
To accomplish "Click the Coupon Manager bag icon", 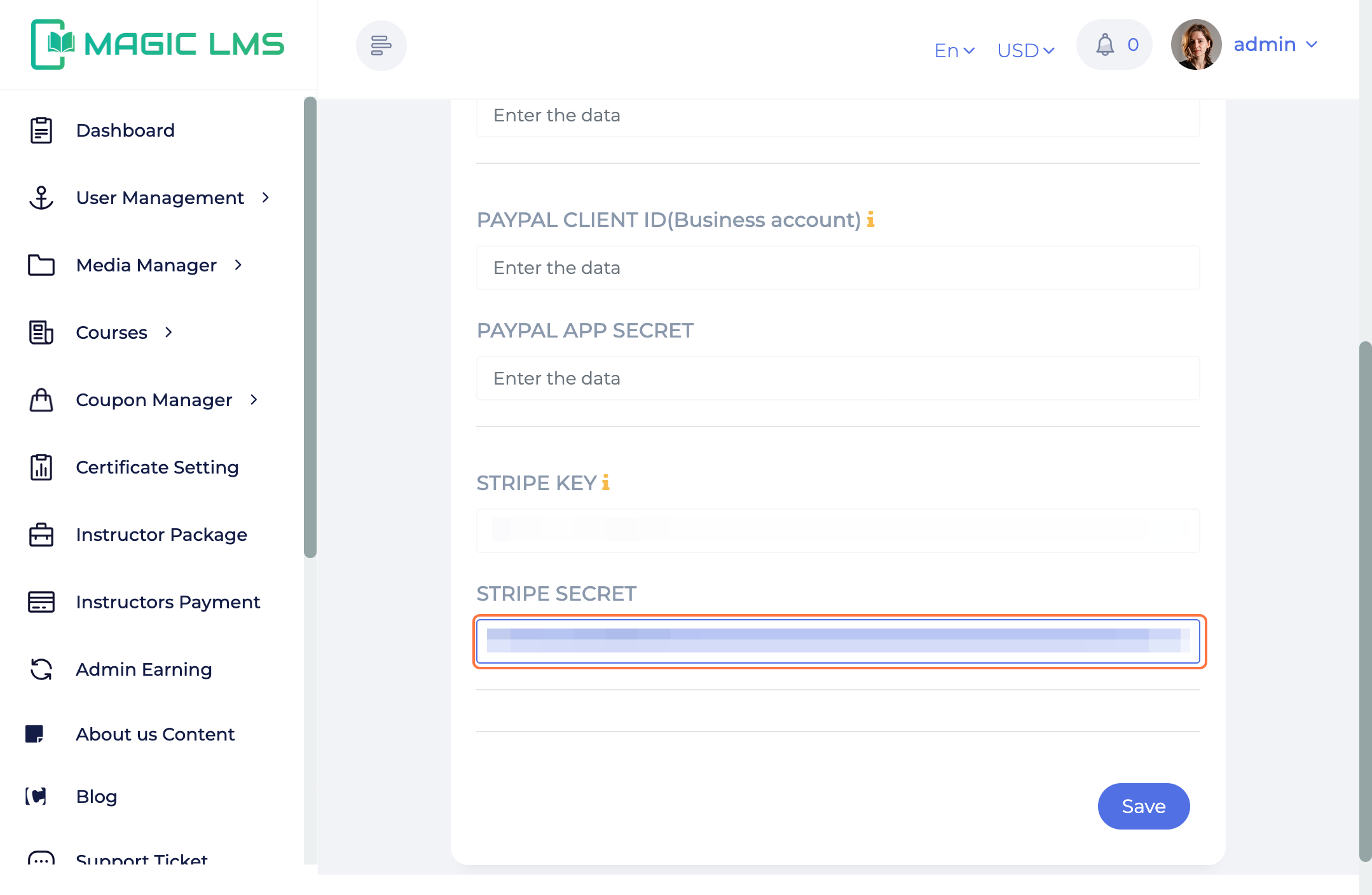I will 41,400.
